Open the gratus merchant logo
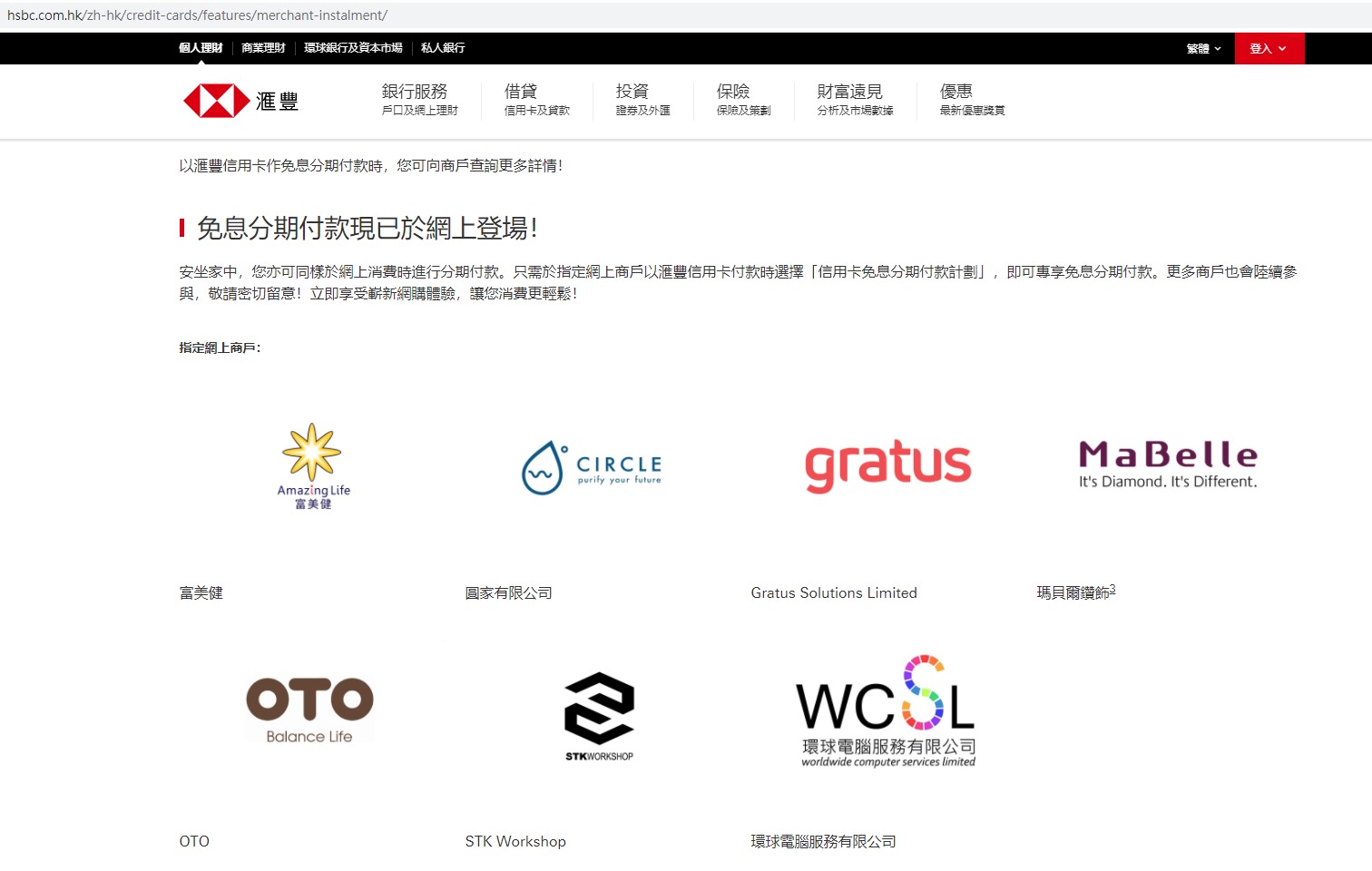The image size is (1372, 871). pyautogui.click(x=887, y=466)
